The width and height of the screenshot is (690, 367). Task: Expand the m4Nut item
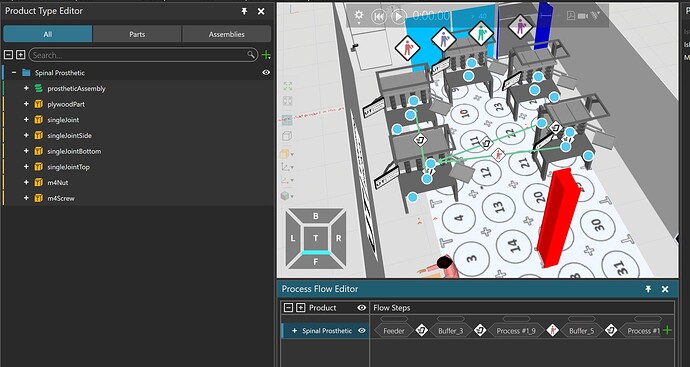pyautogui.click(x=26, y=182)
